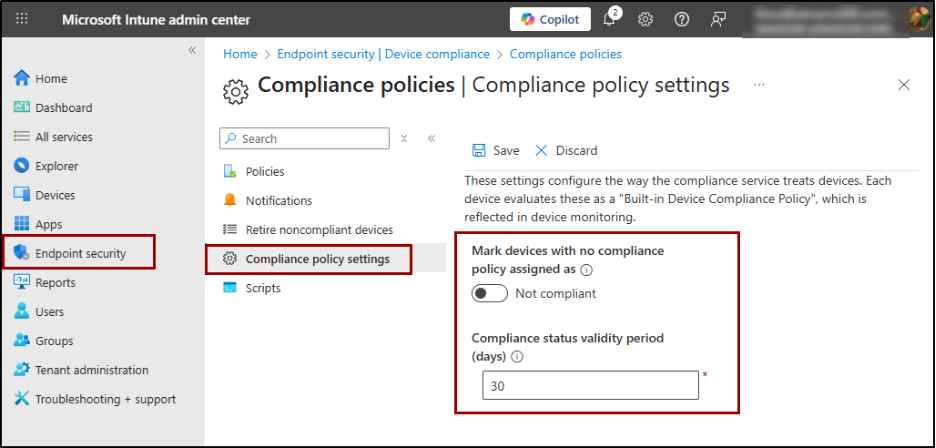
Task: Click the blade search box
Action: 304,139
